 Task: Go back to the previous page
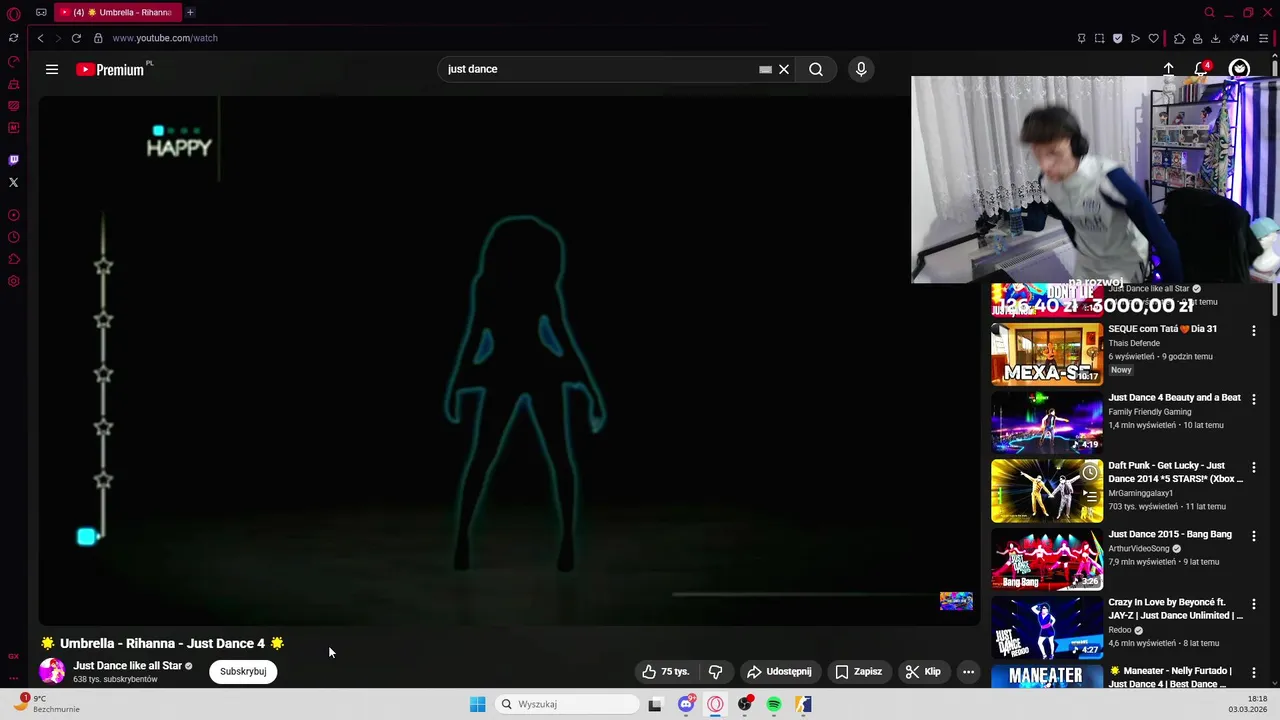click(40, 38)
